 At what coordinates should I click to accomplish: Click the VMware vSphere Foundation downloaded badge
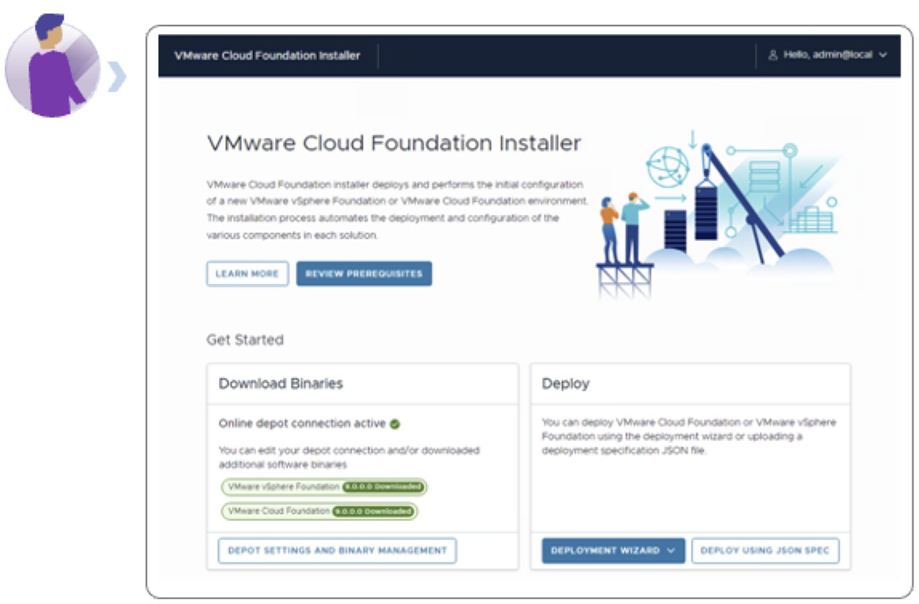coord(325,487)
